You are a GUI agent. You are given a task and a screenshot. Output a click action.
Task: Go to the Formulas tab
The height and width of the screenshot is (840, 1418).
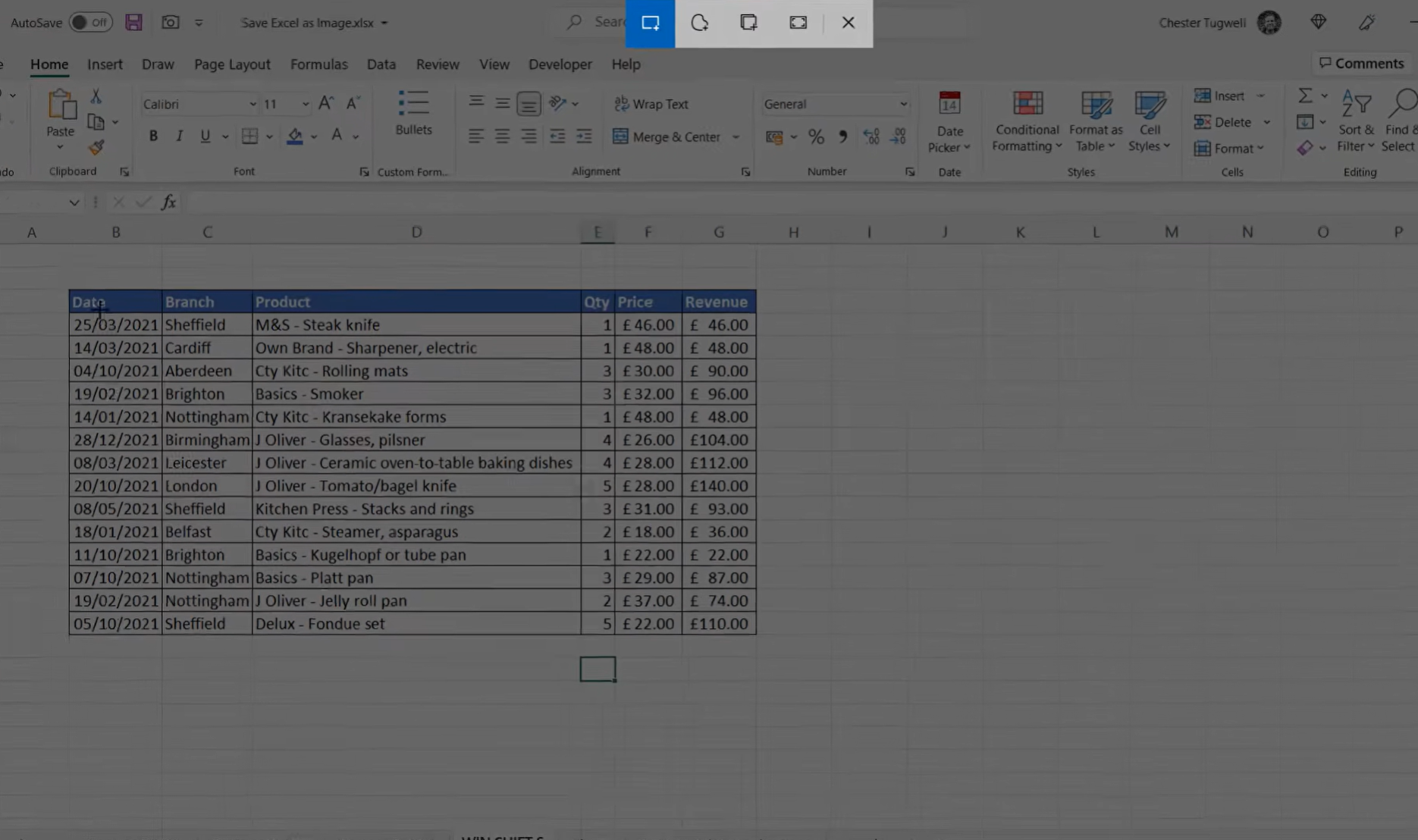pos(318,64)
